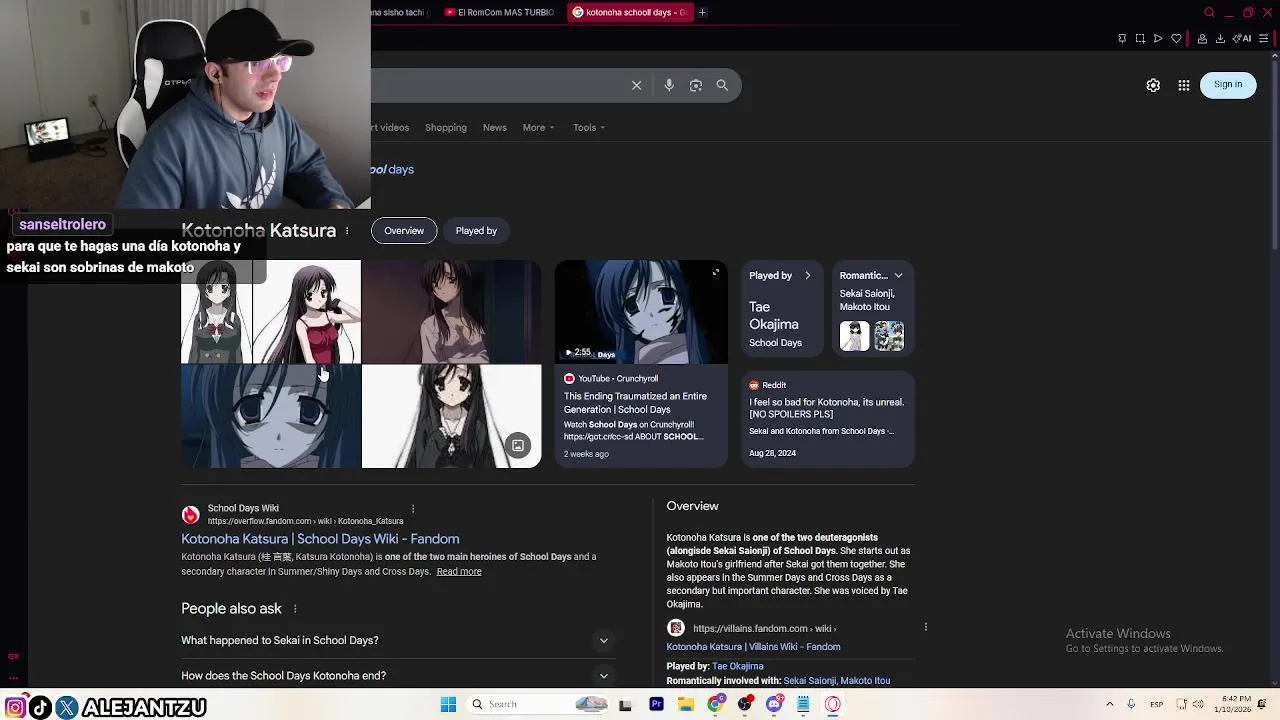The image size is (1280, 720).
Task: Open the Reddit I feel so bad for Kotonoha post
Action: pyautogui.click(x=826, y=408)
